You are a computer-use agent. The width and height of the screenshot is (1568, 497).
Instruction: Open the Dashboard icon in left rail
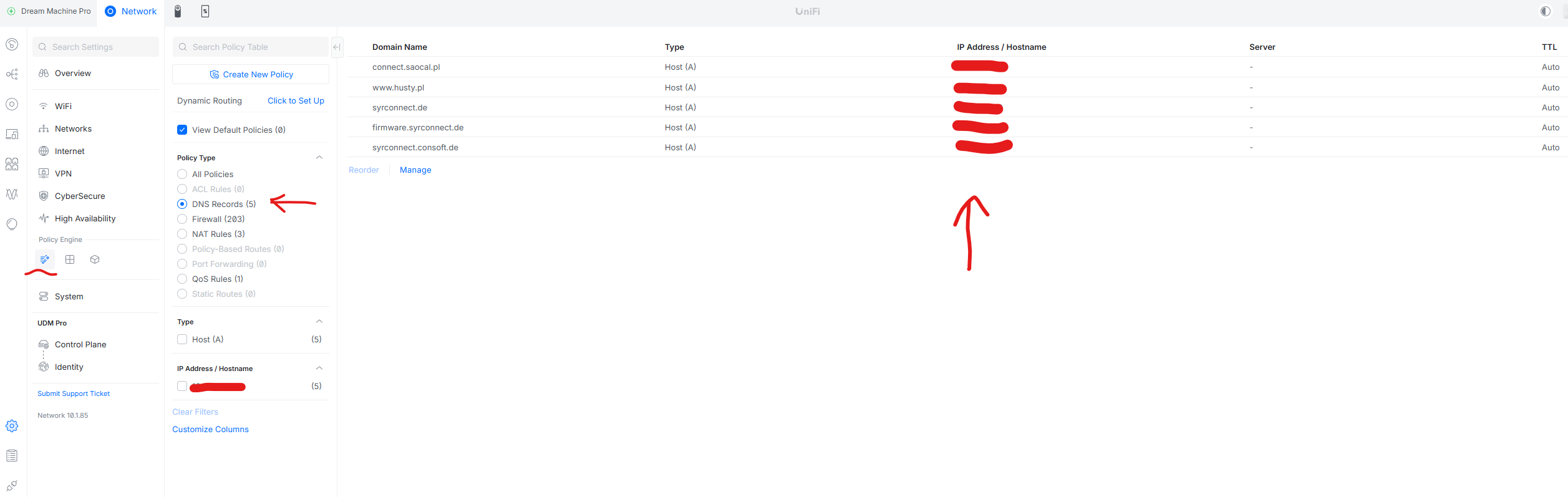pyautogui.click(x=12, y=44)
